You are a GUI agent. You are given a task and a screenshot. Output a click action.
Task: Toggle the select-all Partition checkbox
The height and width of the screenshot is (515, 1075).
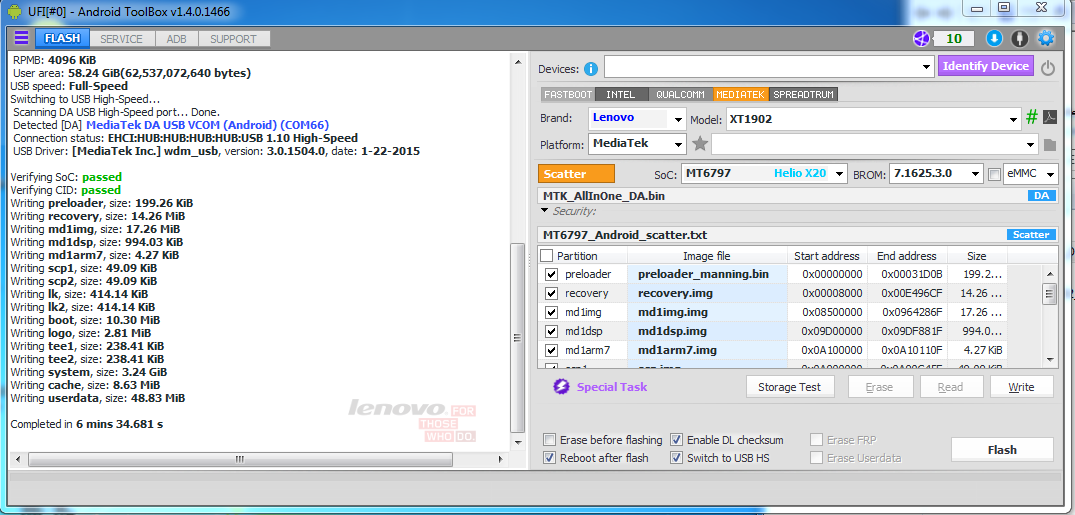(x=546, y=256)
